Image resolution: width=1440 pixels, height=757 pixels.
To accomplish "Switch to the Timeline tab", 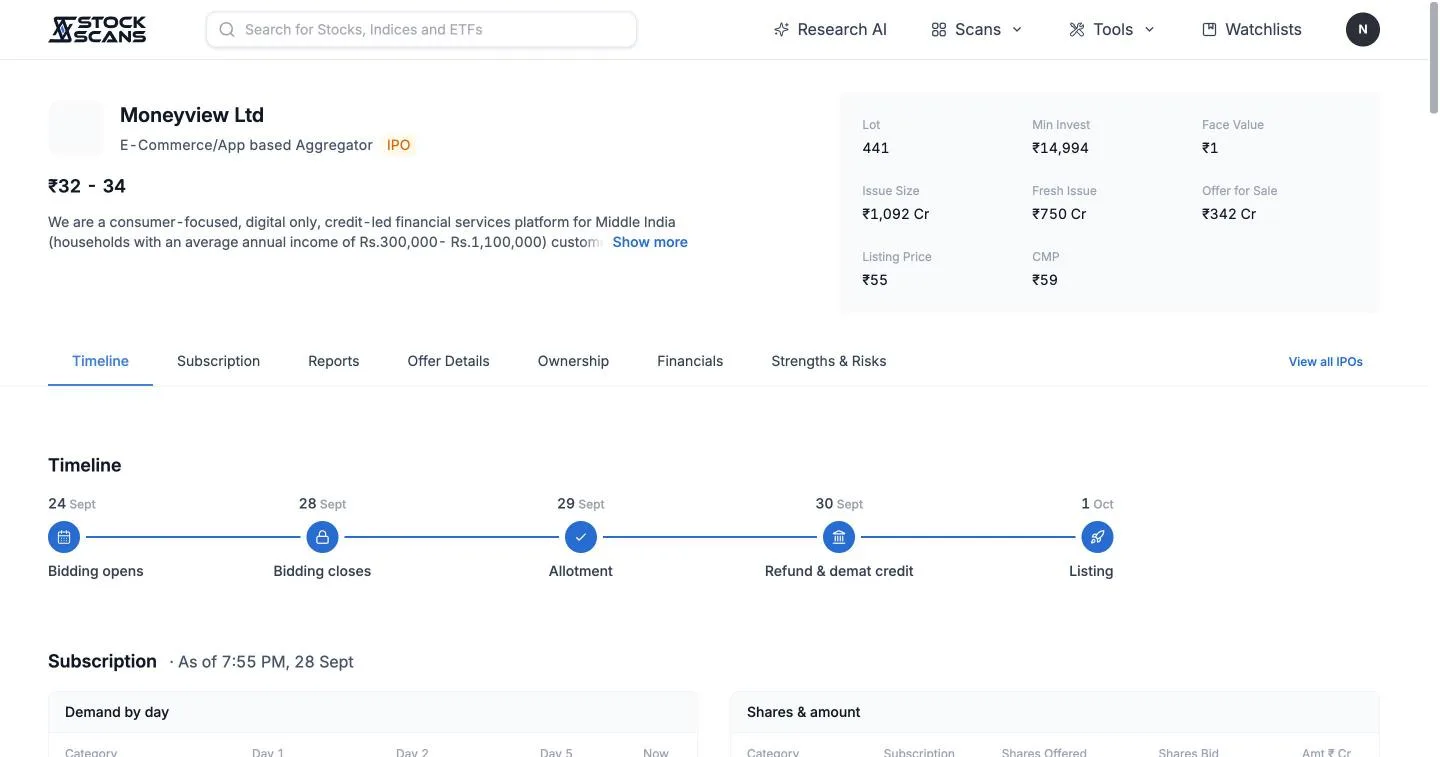I will 100,361.
